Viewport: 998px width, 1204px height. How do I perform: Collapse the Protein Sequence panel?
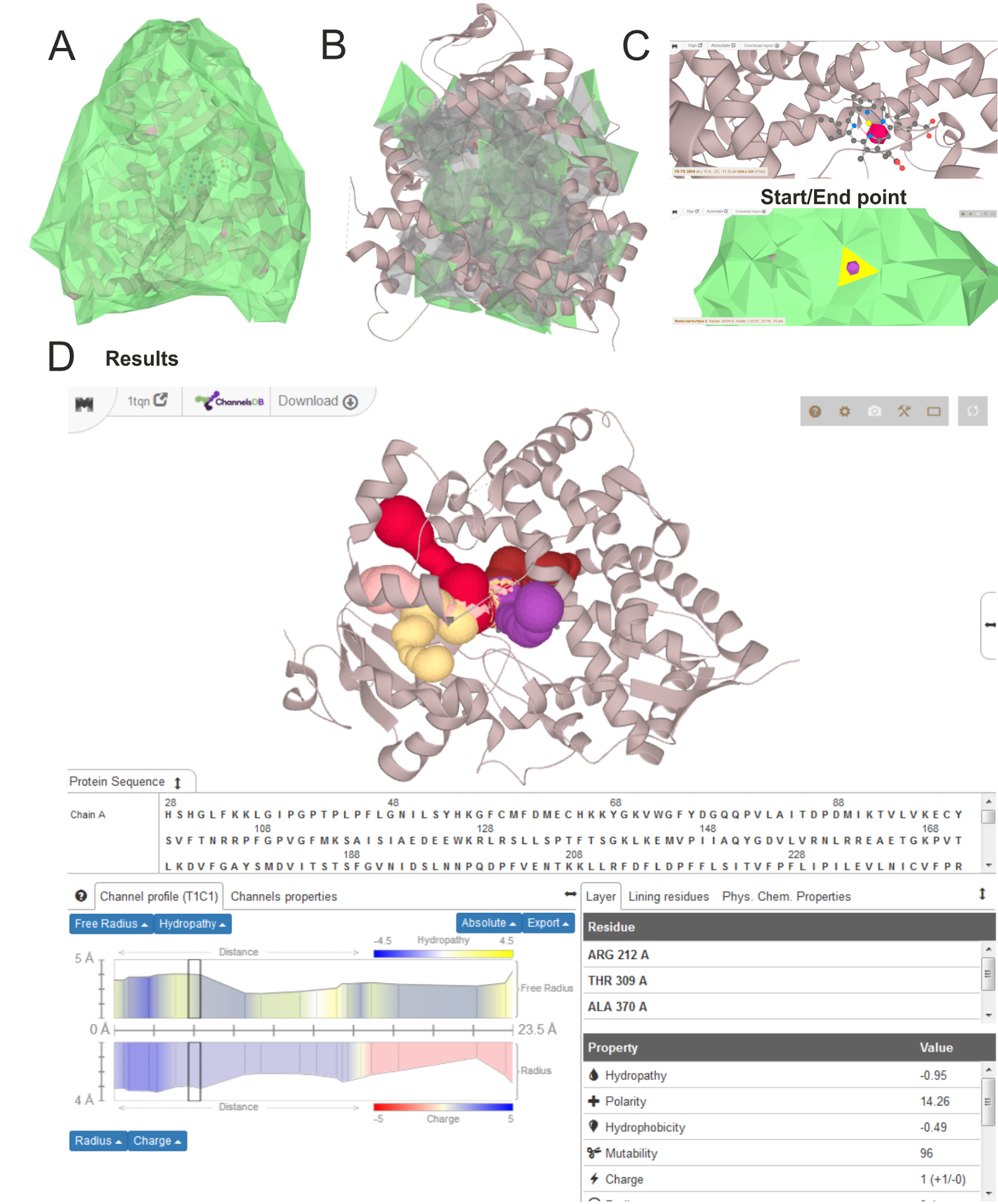click(x=178, y=782)
